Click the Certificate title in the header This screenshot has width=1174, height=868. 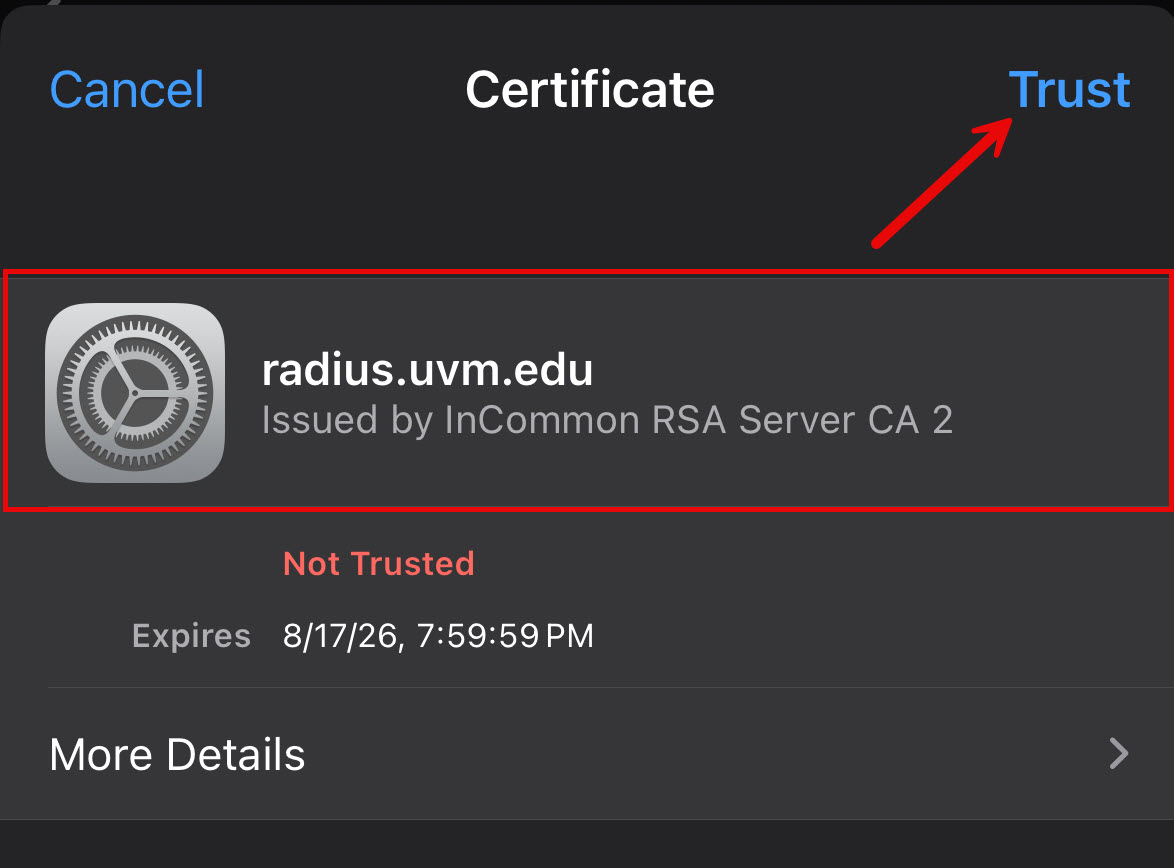click(590, 90)
